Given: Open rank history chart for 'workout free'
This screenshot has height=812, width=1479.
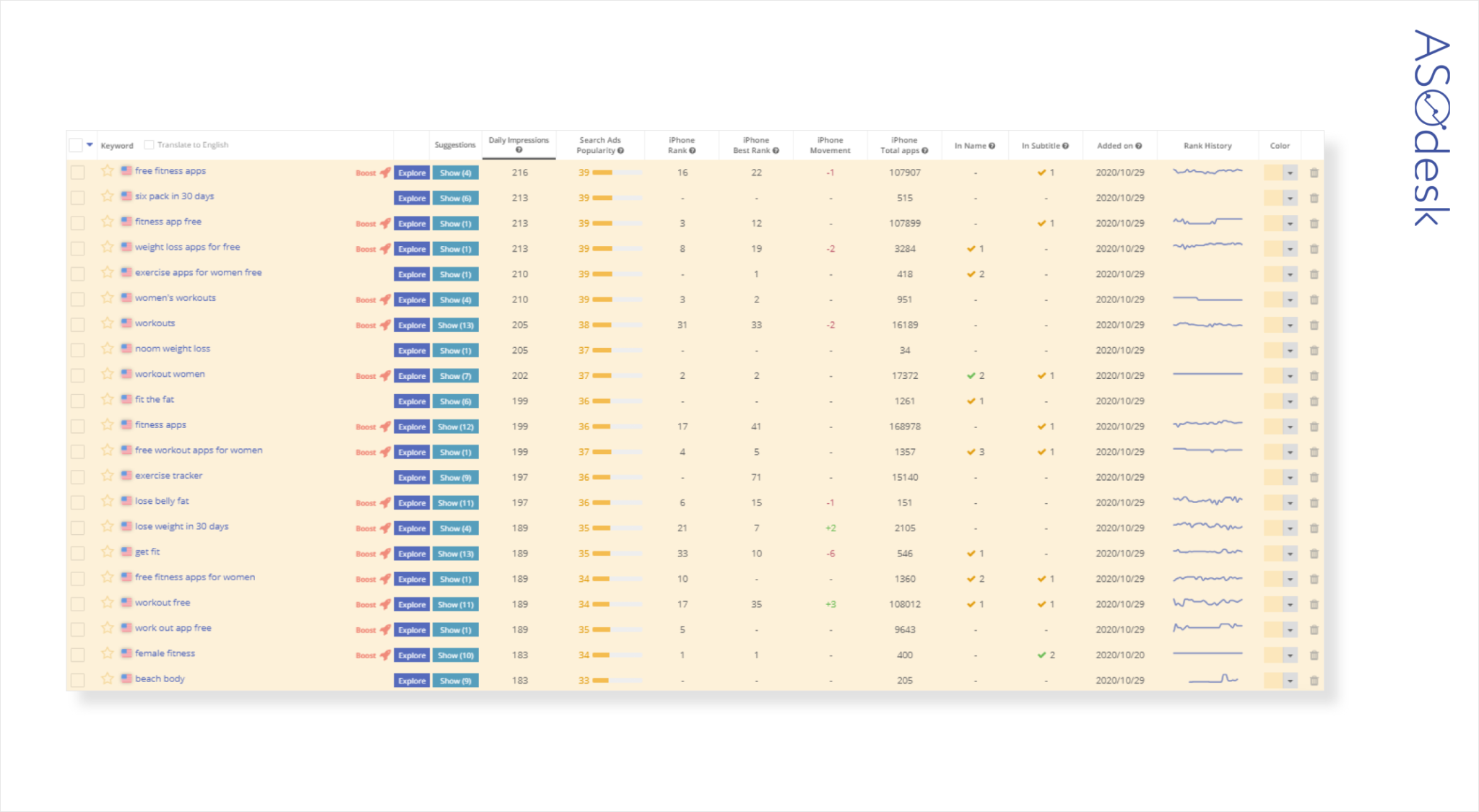Looking at the screenshot, I should pos(1207,603).
